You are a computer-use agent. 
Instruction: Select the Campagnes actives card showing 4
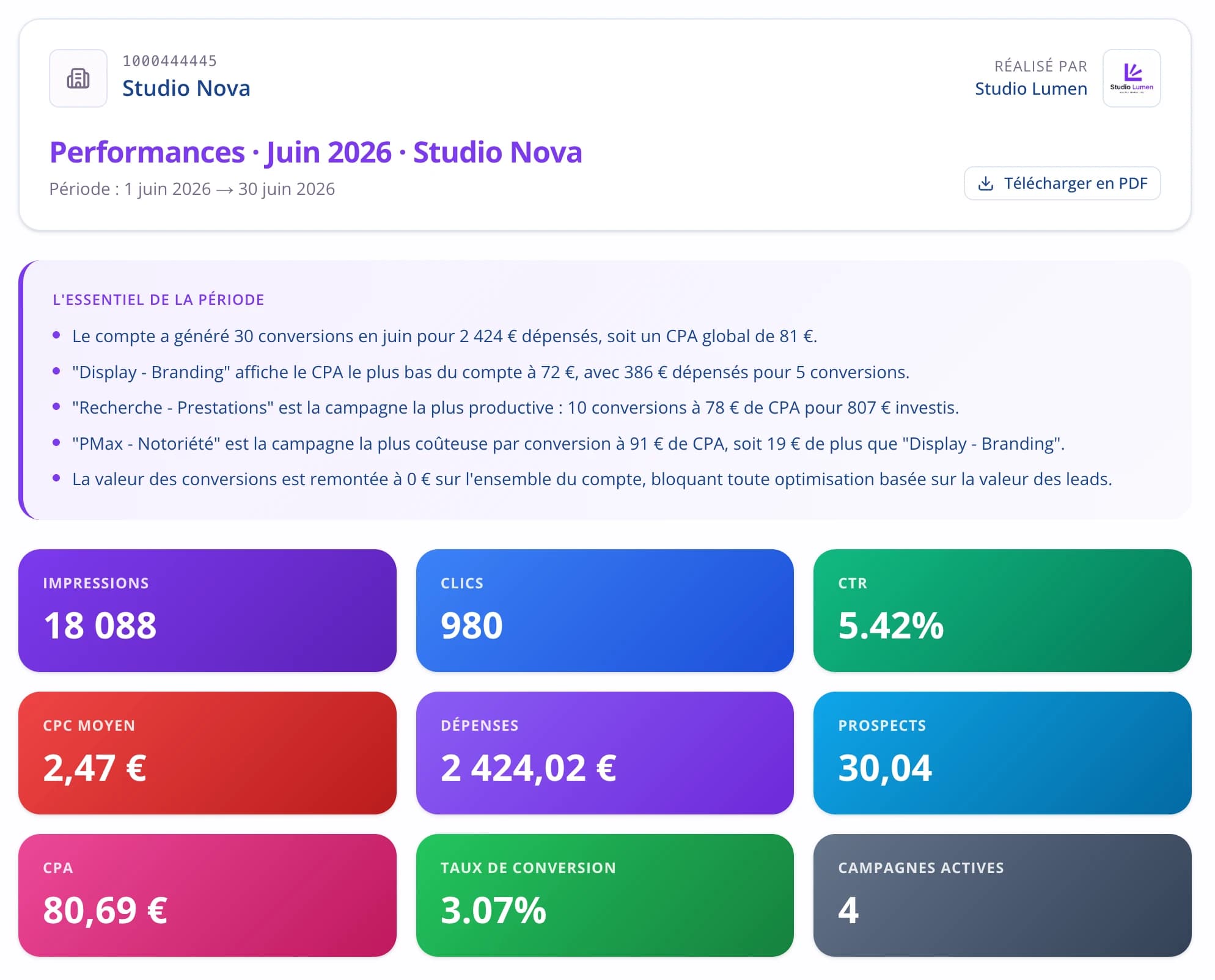tap(1002, 895)
